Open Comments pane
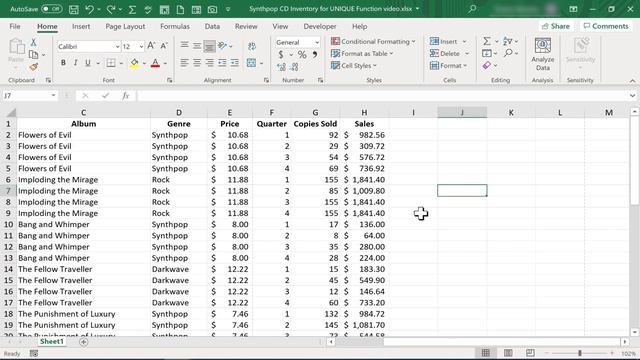 coord(606,26)
